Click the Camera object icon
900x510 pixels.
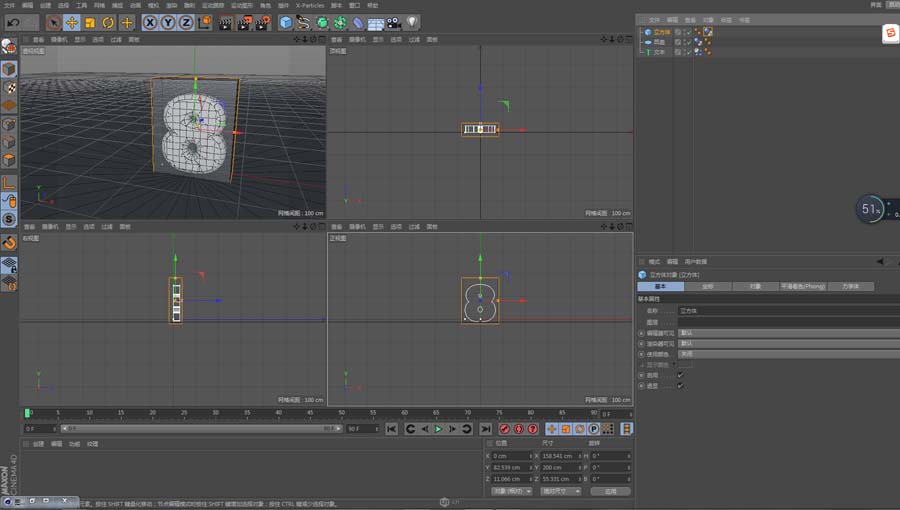(393, 22)
